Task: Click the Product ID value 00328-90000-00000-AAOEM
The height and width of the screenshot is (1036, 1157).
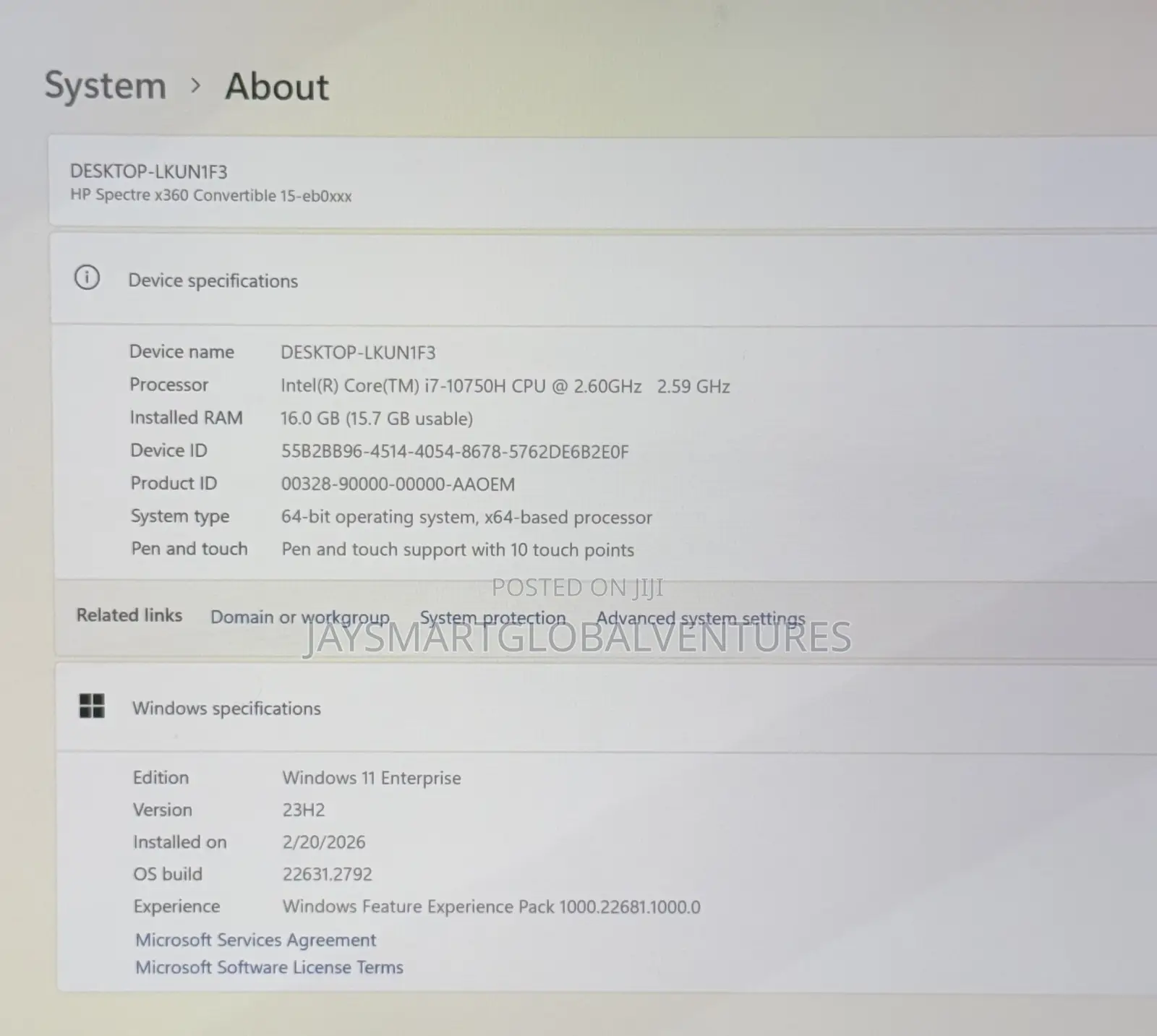Action: tap(398, 484)
